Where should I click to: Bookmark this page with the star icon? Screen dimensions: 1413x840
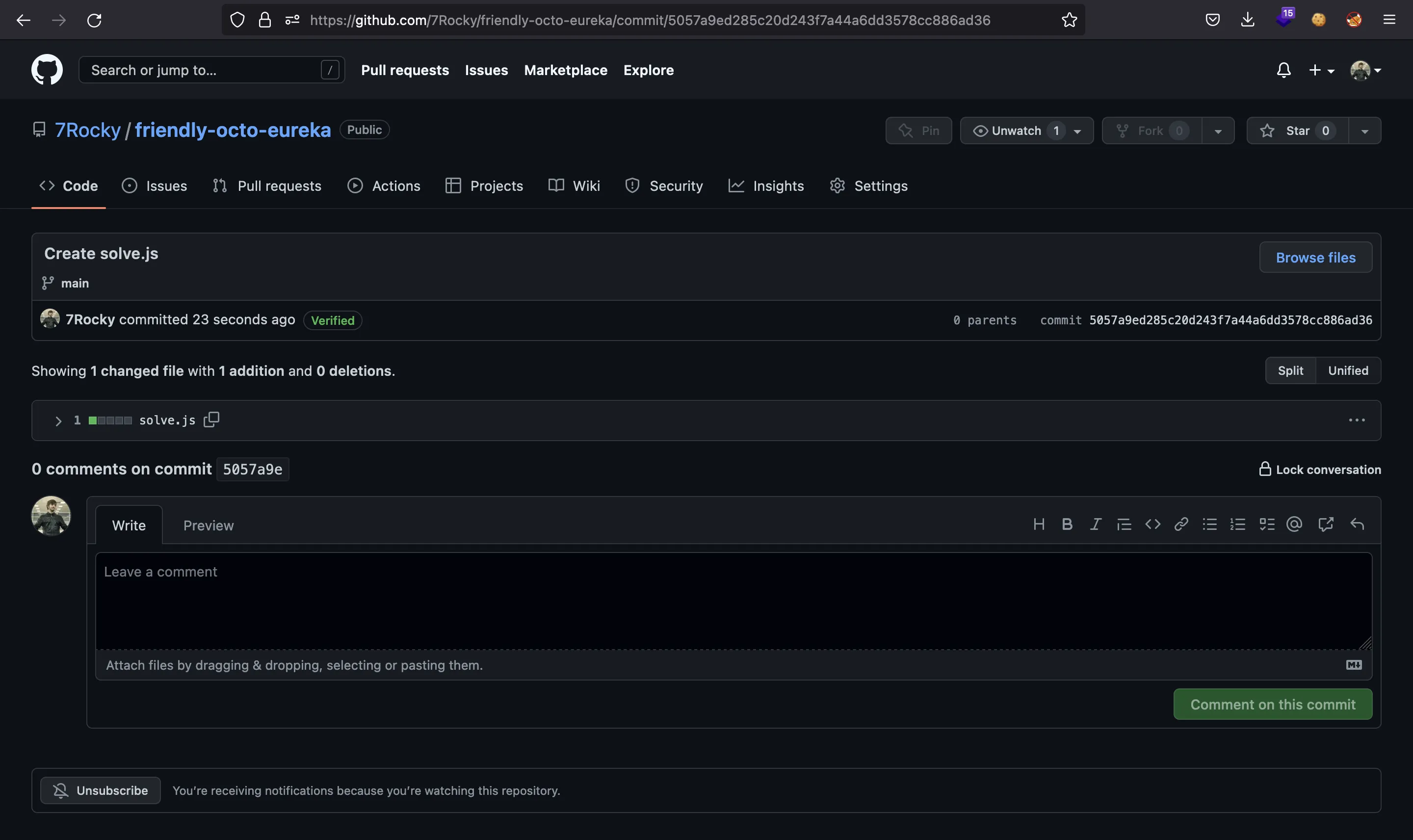(1069, 20)
